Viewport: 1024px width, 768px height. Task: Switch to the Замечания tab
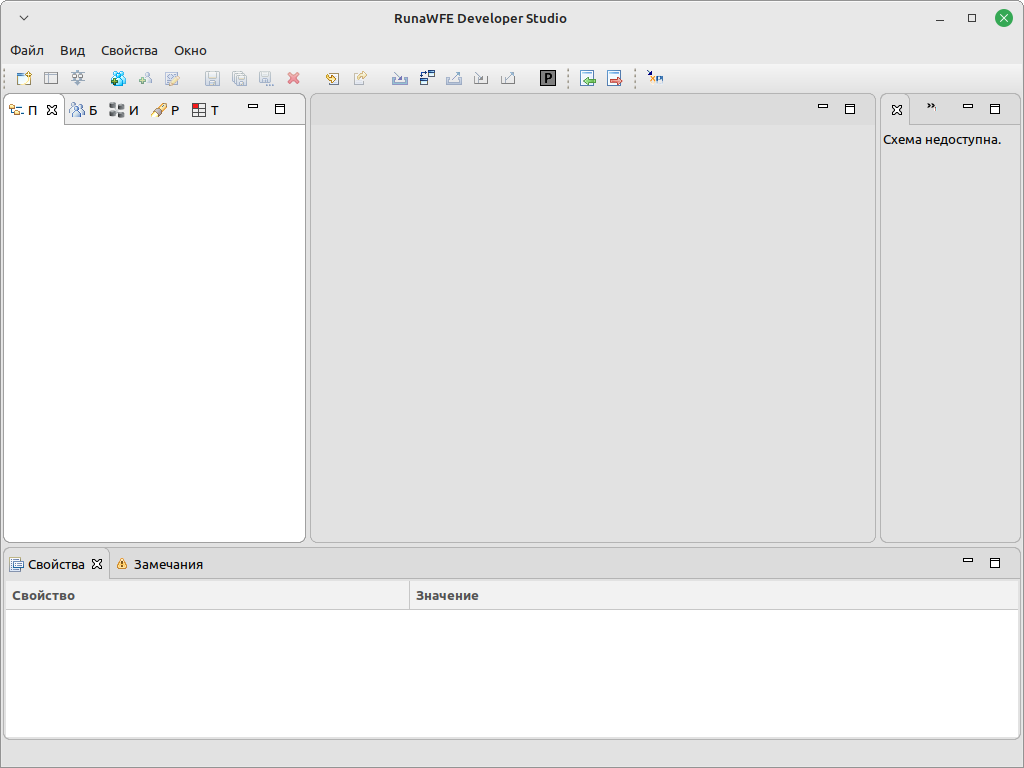[x=160, y=564]
